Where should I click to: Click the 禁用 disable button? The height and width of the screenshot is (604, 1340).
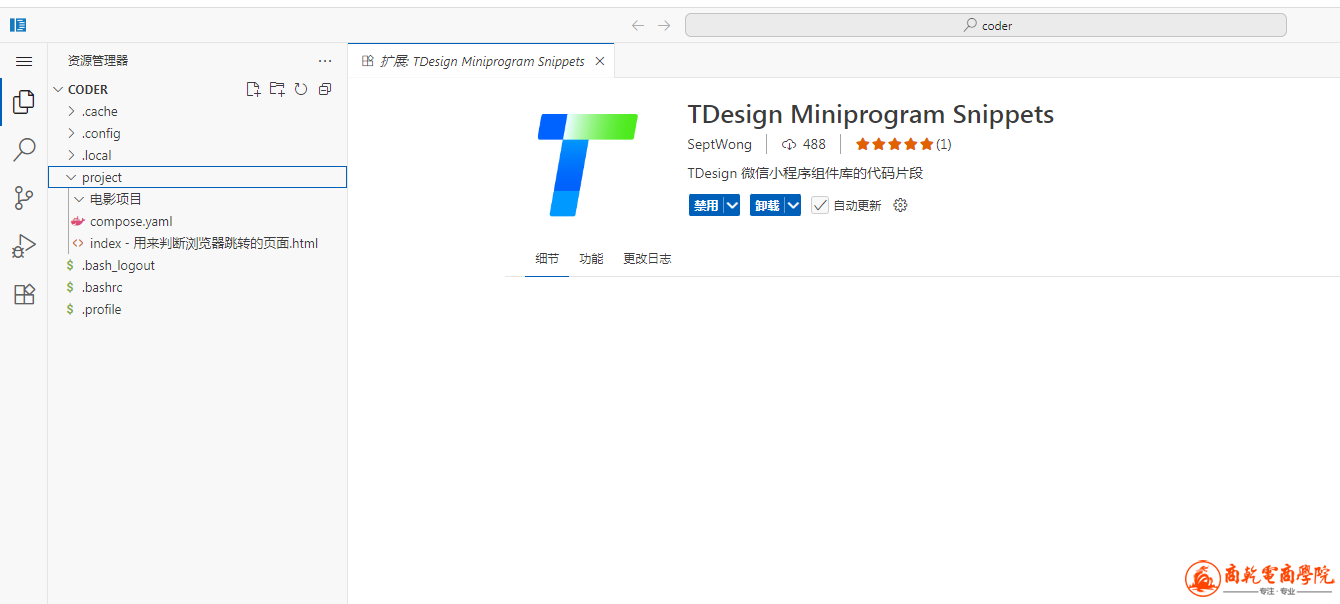(706, 205)
